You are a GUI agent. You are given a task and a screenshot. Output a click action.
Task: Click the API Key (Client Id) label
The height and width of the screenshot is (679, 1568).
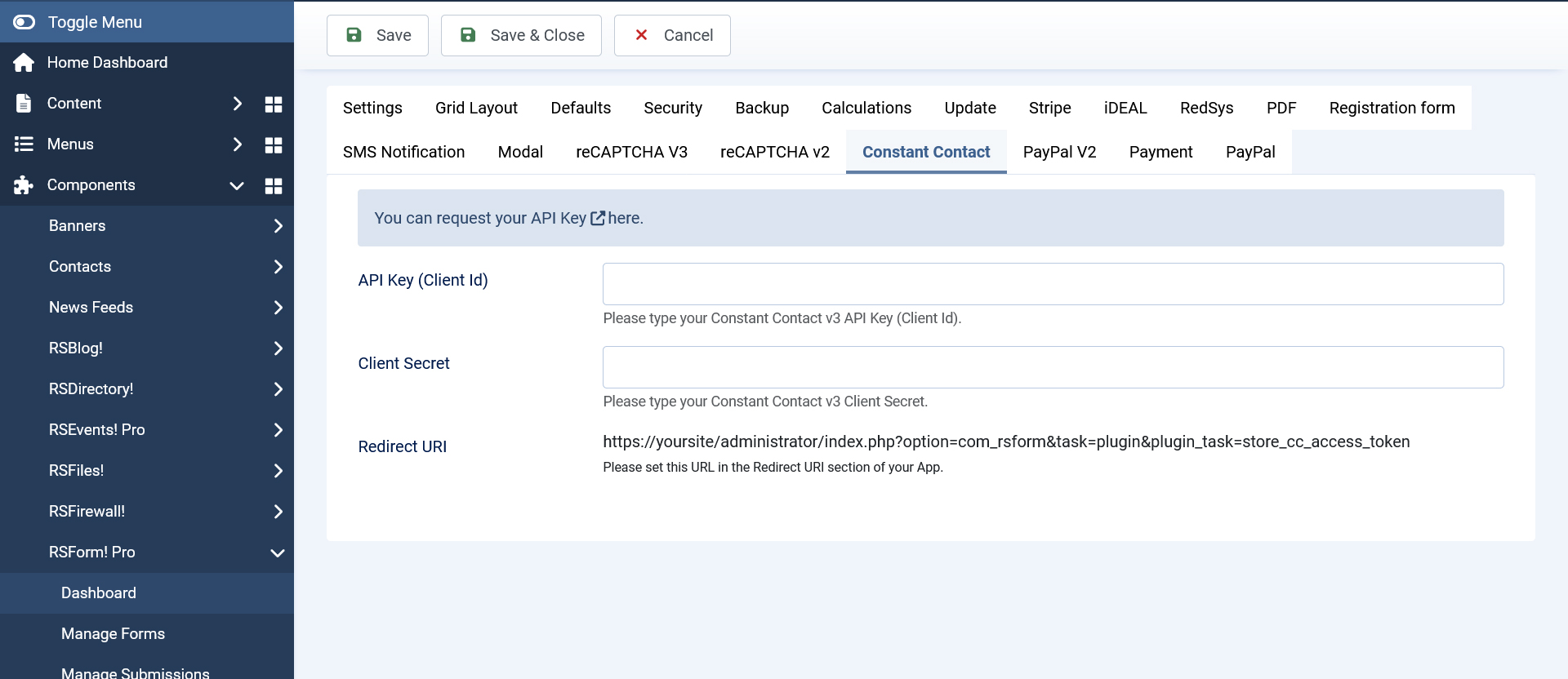pyautogui.click(x=423, y=280)
